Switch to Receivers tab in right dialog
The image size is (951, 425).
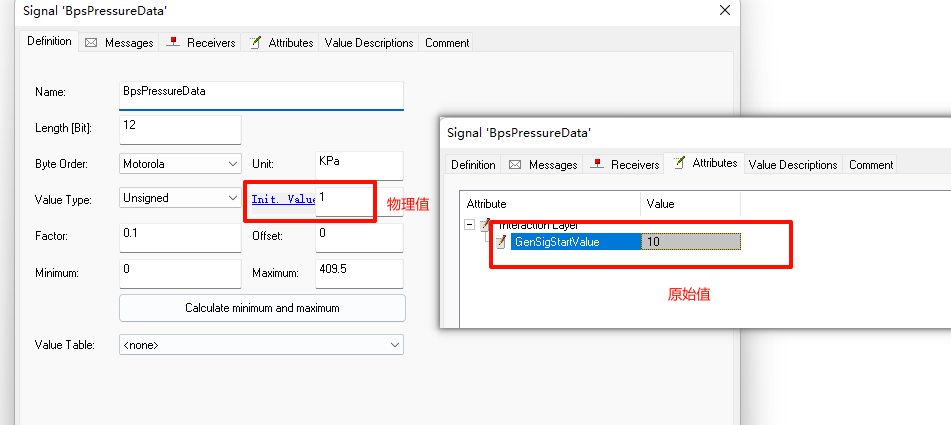623,164
